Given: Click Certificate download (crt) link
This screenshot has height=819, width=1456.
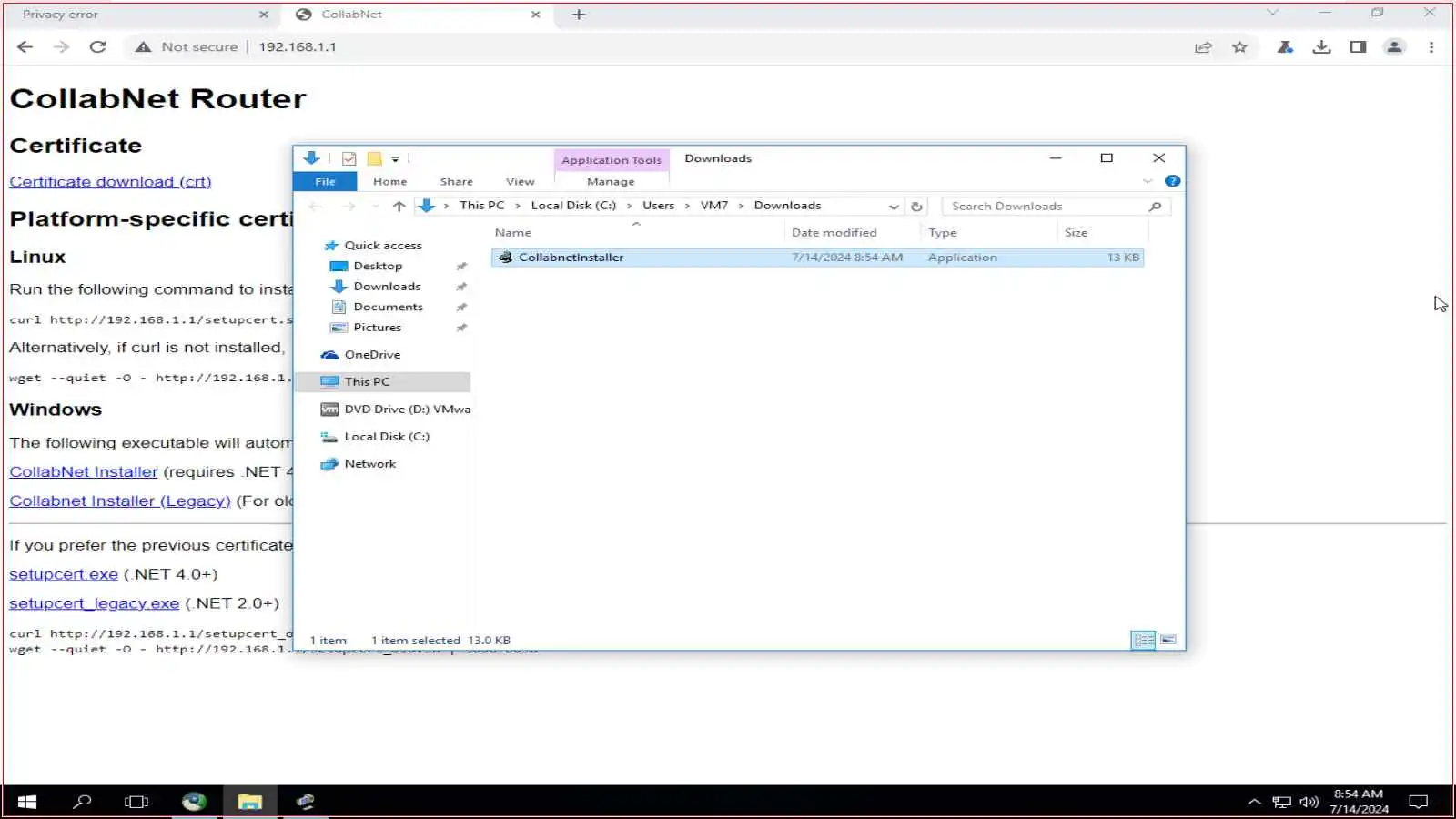Looking at the screenshot, I should click(x=110, y=182).
